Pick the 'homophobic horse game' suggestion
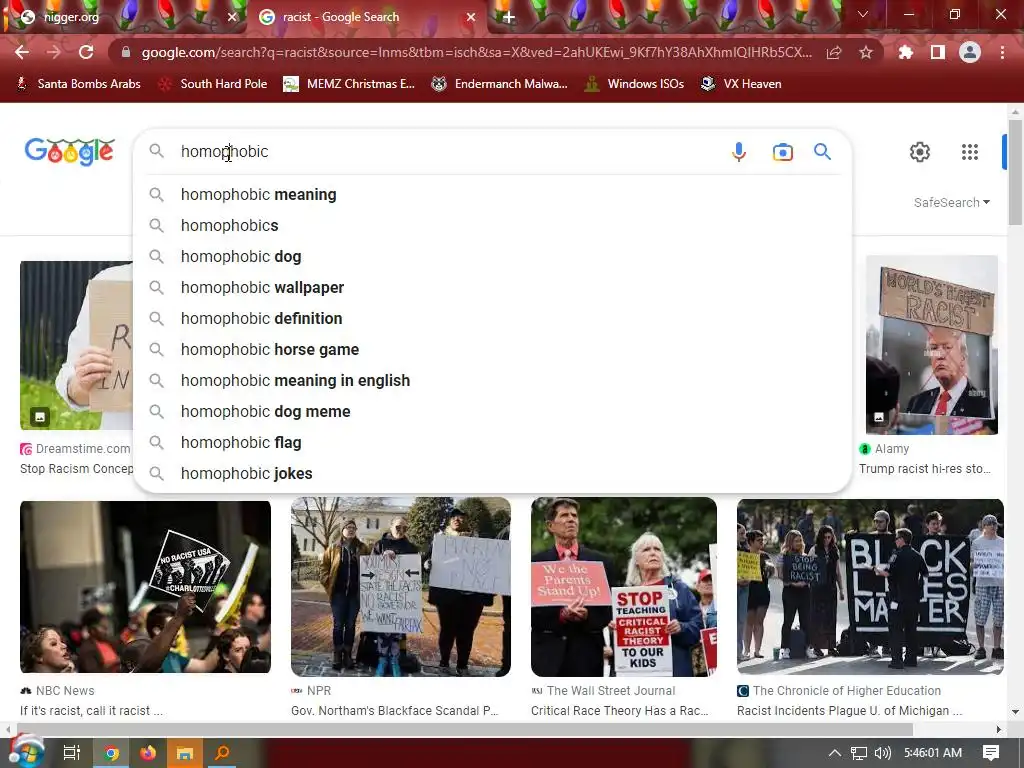The height and width of the screenshot is (768, 1024). point(492,349)
